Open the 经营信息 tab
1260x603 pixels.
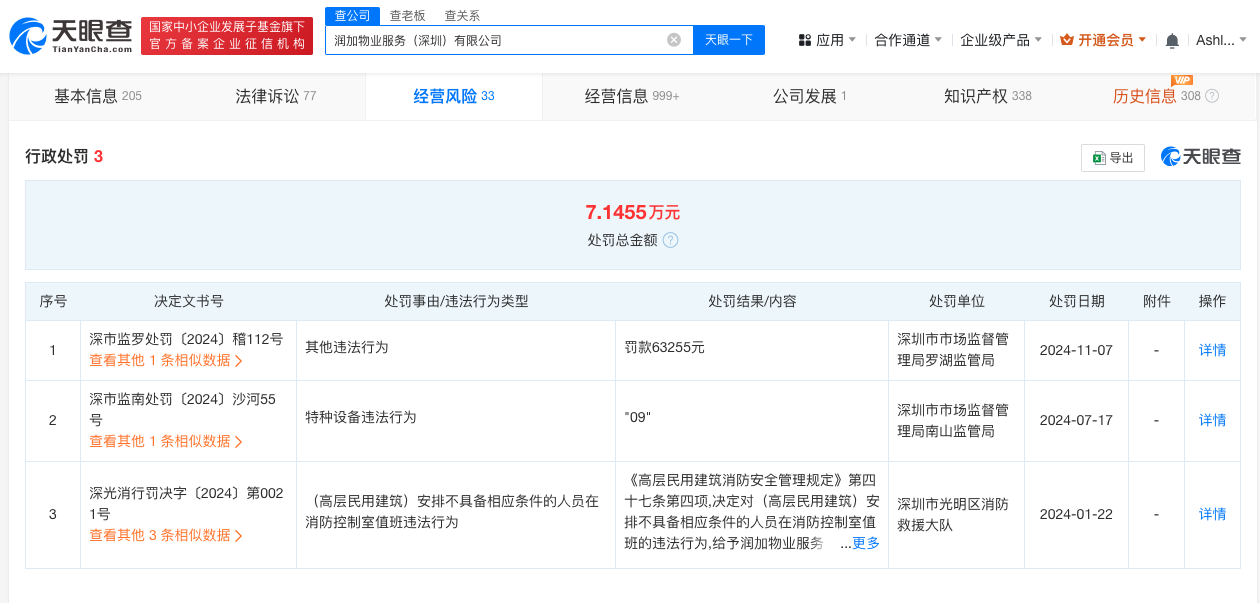tap(632, 96)
